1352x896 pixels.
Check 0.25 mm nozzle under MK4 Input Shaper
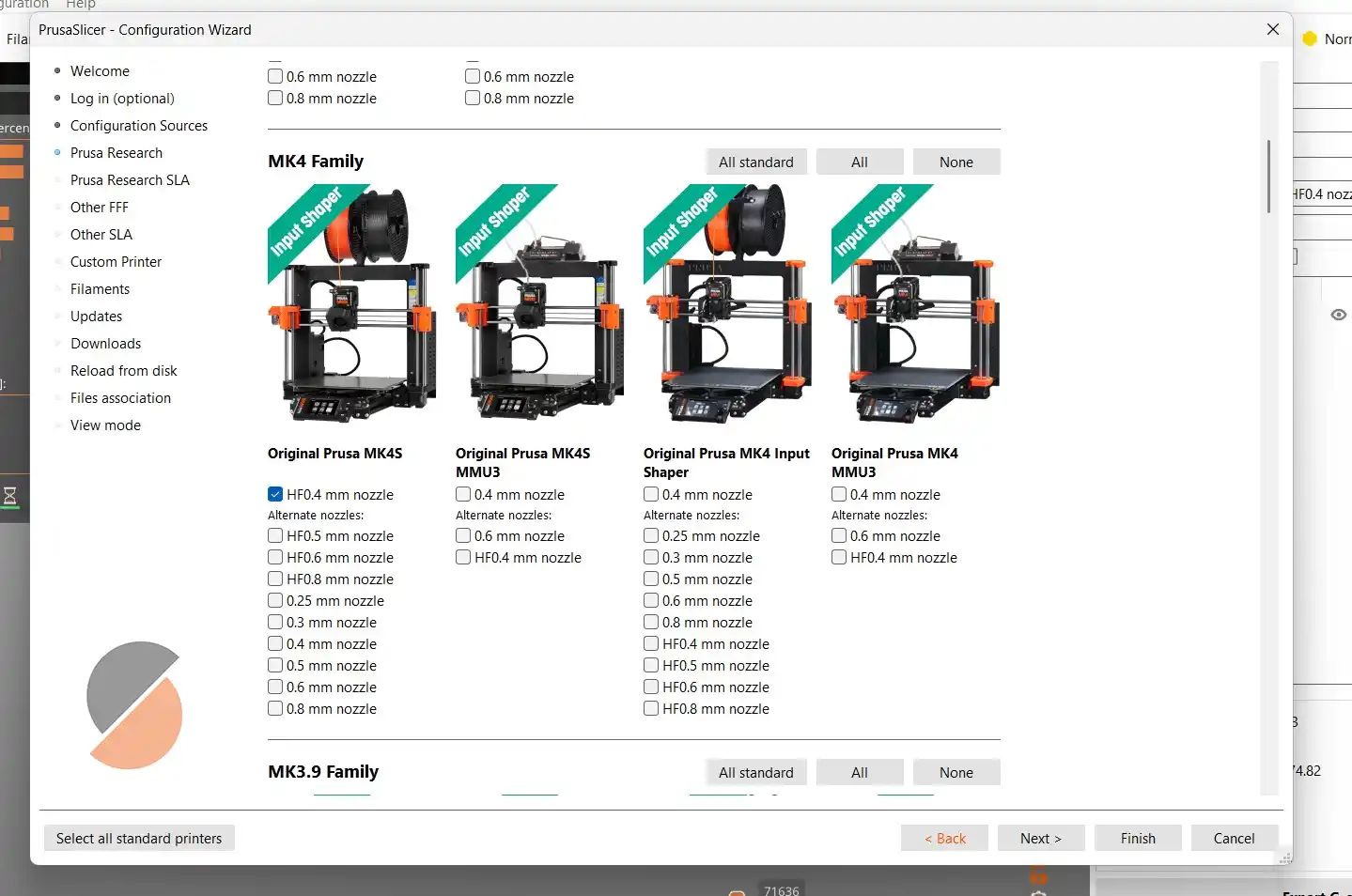click(x=651, y=535)
